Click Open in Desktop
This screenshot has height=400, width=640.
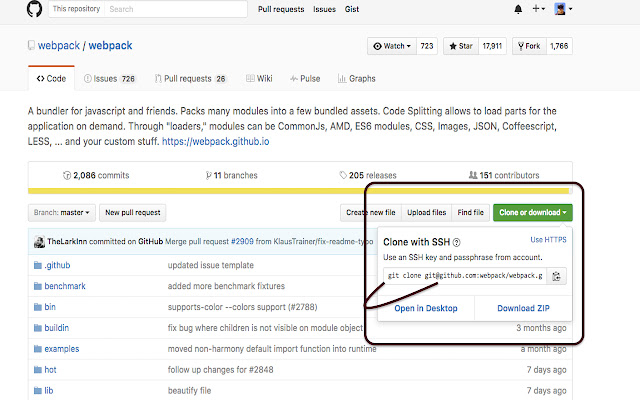pos(426,308)
